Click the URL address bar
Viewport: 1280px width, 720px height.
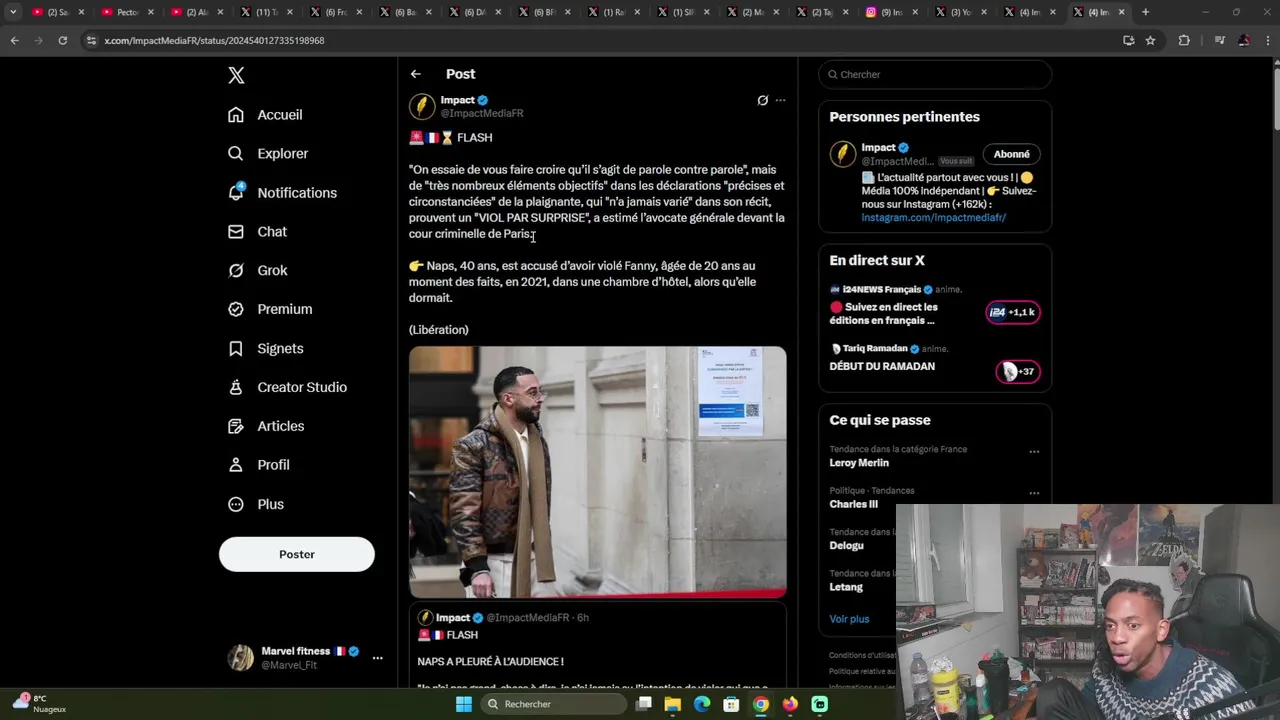point(600,40)
